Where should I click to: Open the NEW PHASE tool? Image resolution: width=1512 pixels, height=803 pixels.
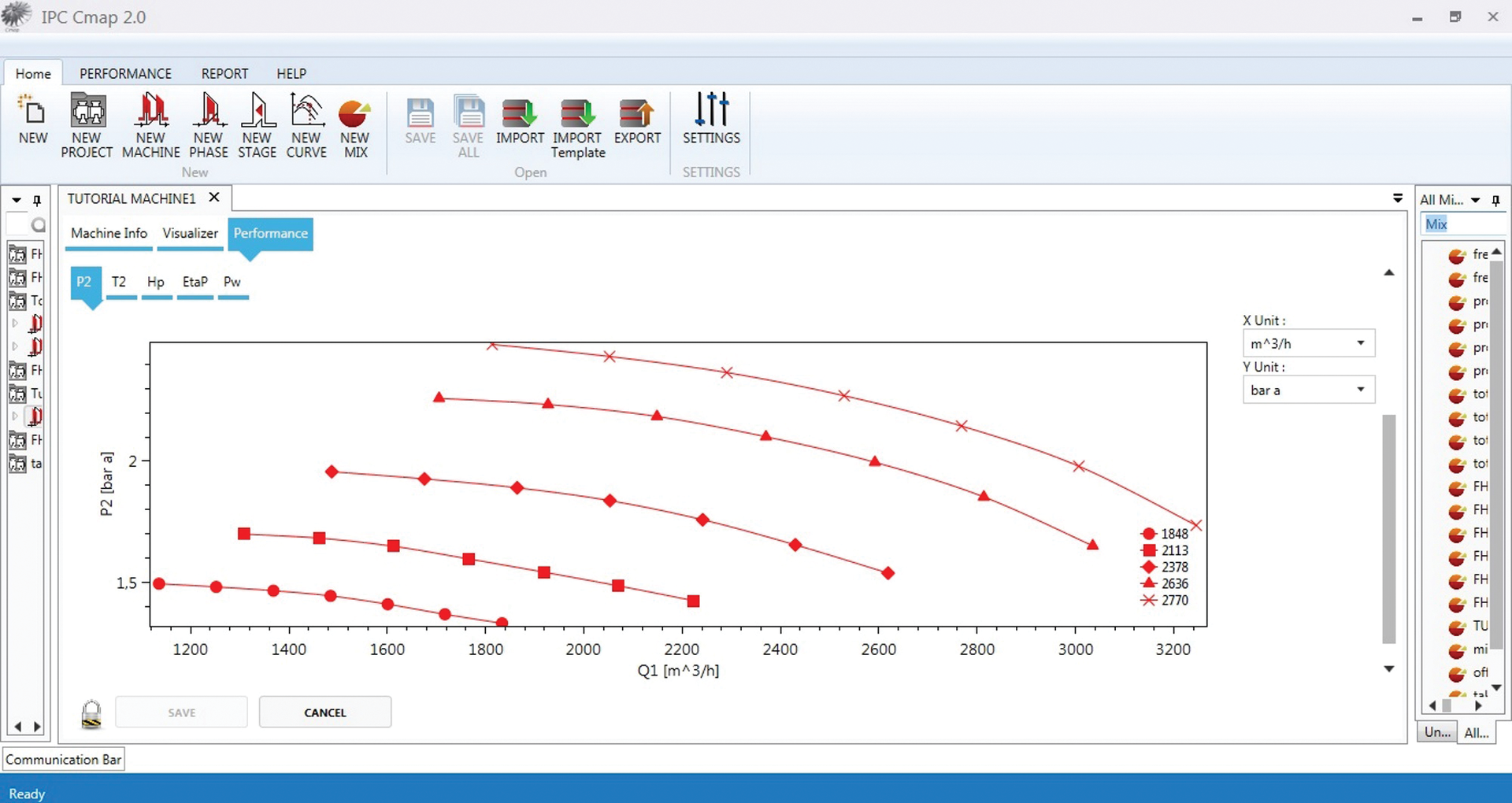pos(208,124)
